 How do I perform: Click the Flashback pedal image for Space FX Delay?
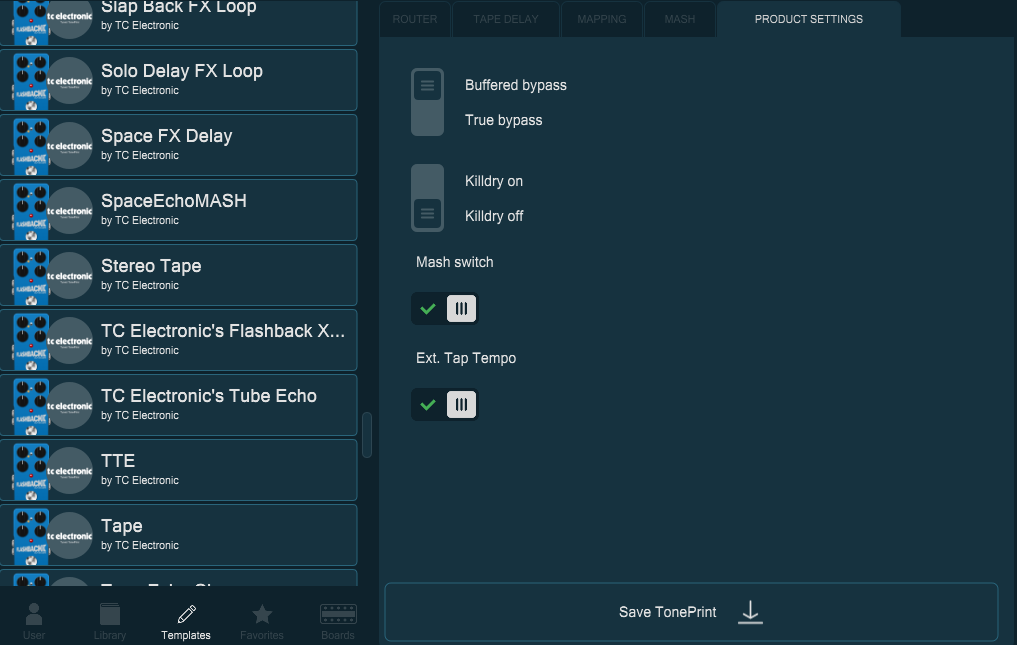(x=31, y=146)
